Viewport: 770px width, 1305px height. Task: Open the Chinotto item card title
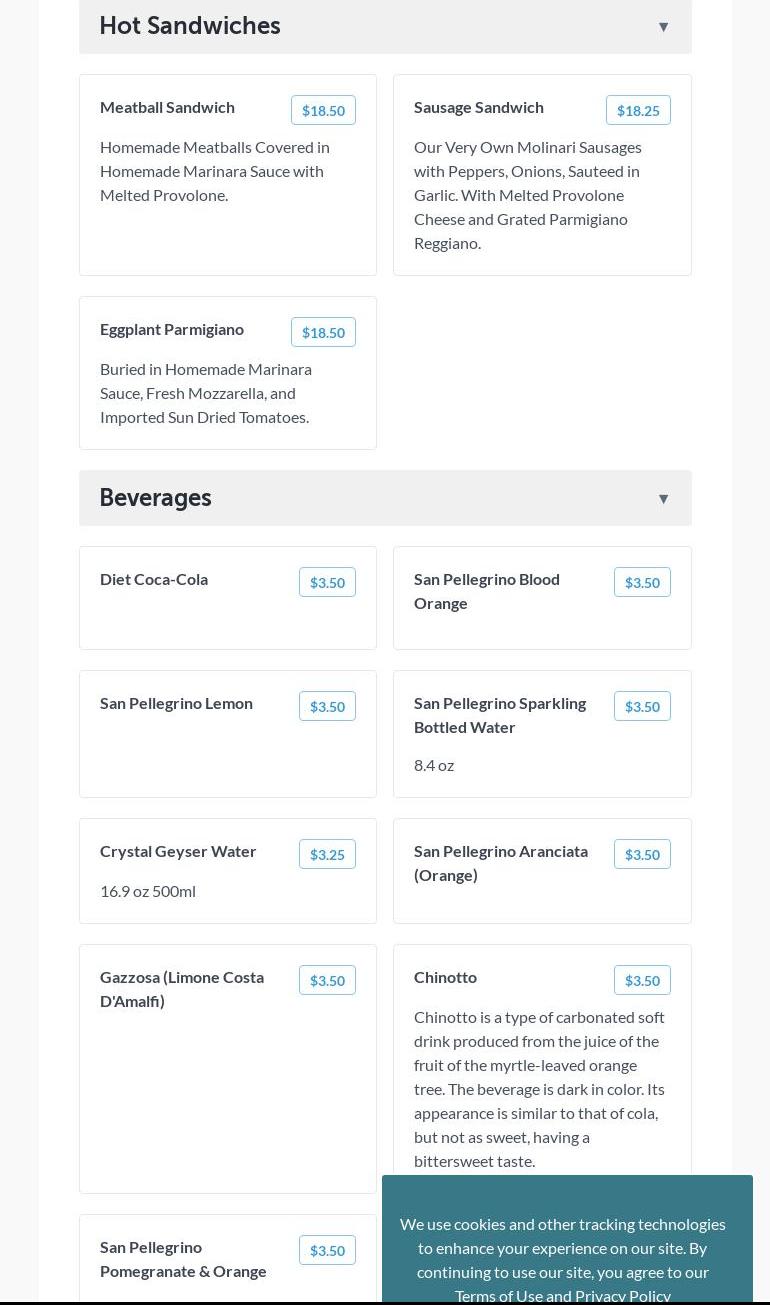(x=445, y=977)
